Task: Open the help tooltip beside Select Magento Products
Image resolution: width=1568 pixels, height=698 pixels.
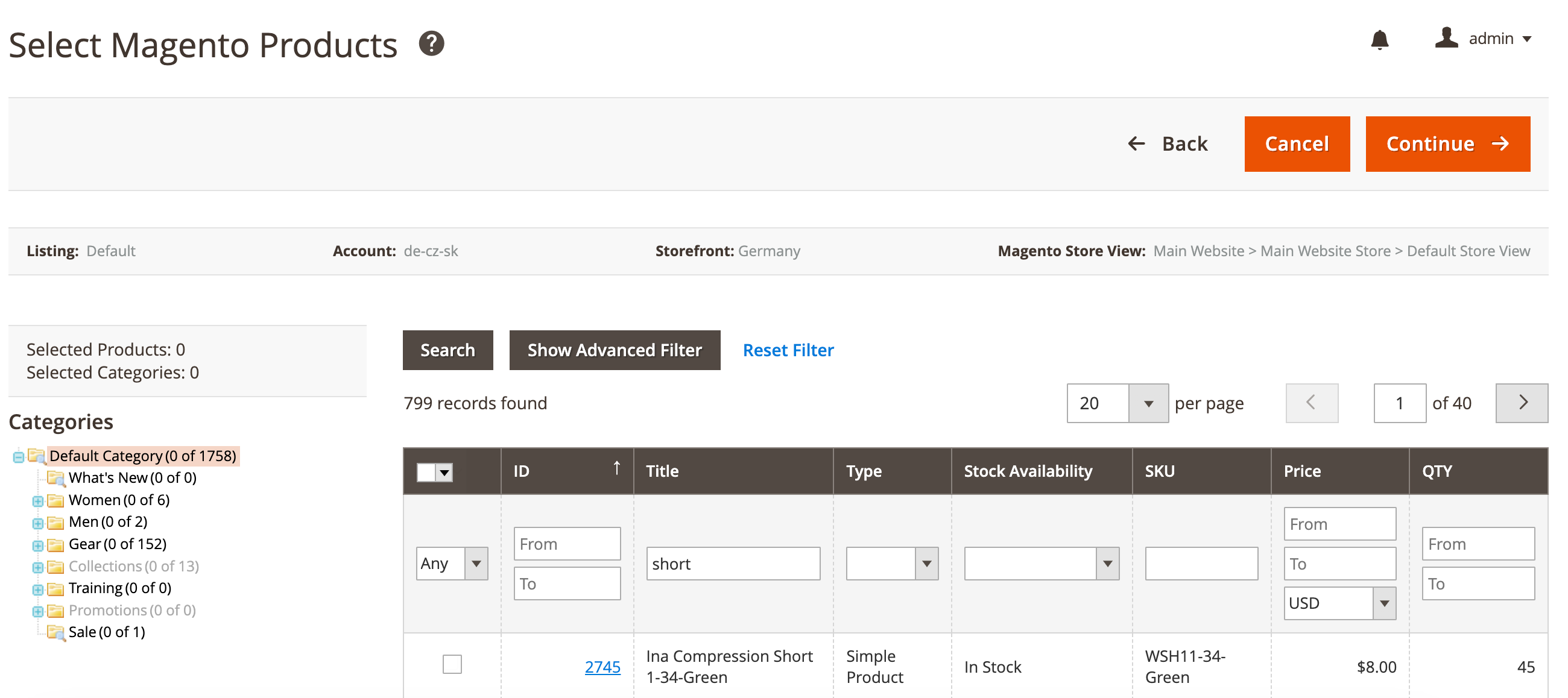Action: pyautogui.click(x=432, y=43)
